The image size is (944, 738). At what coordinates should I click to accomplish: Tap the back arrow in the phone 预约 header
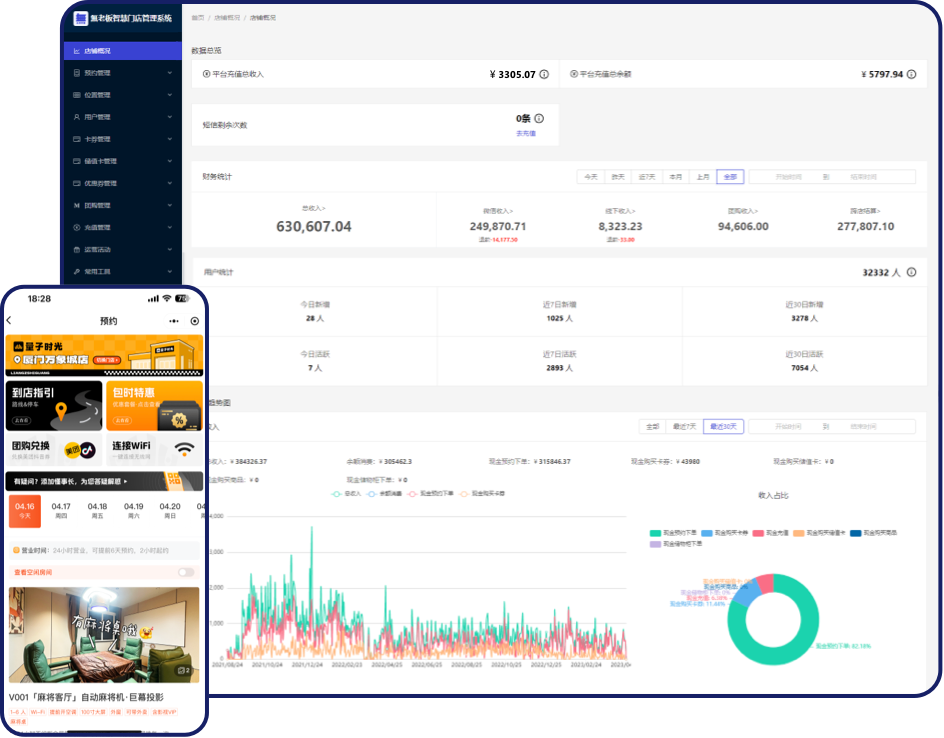(x=9, y=321)
